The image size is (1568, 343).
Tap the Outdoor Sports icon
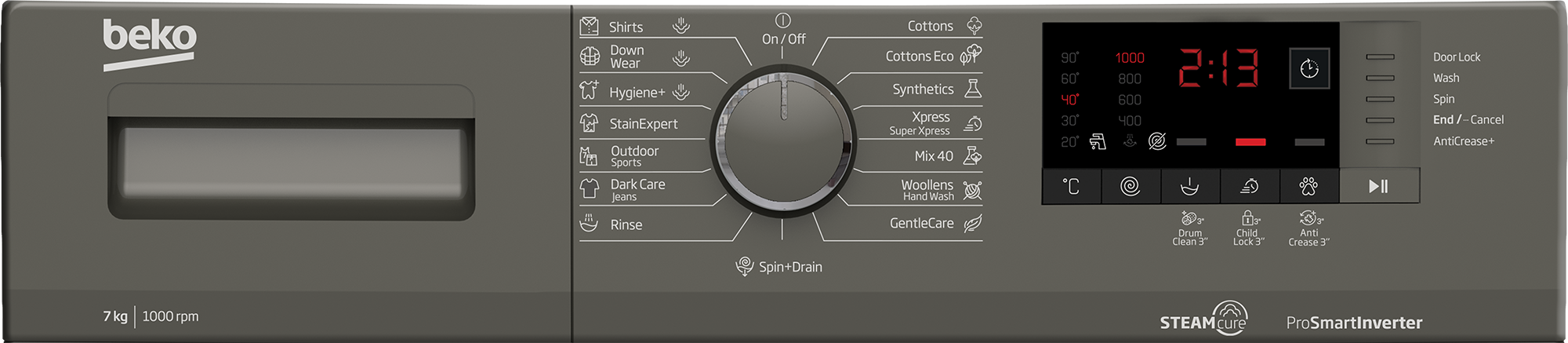[x=589, y=156]
